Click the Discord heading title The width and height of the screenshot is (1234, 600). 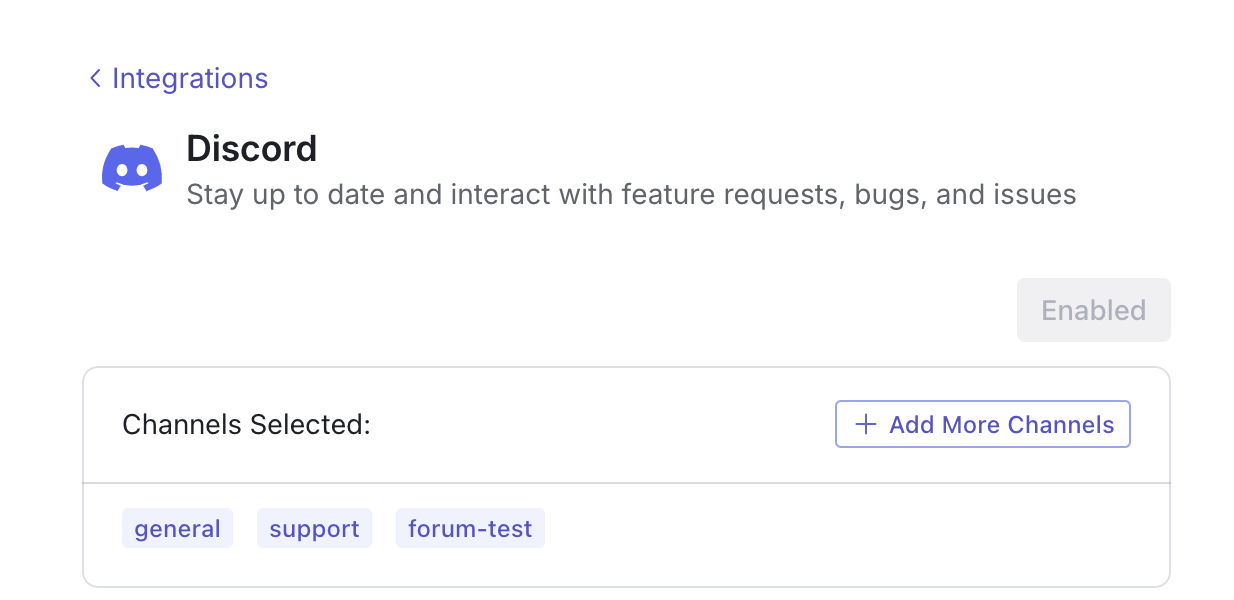click(x=252, y=149)
